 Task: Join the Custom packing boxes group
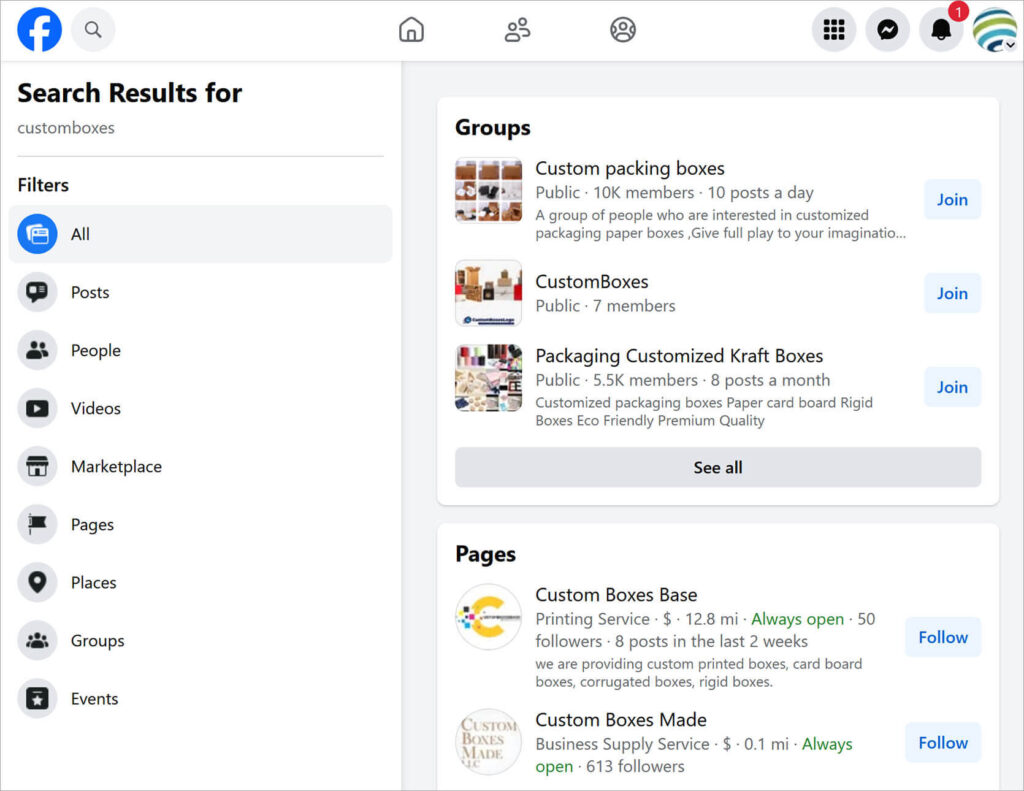(x=952, y=200)
